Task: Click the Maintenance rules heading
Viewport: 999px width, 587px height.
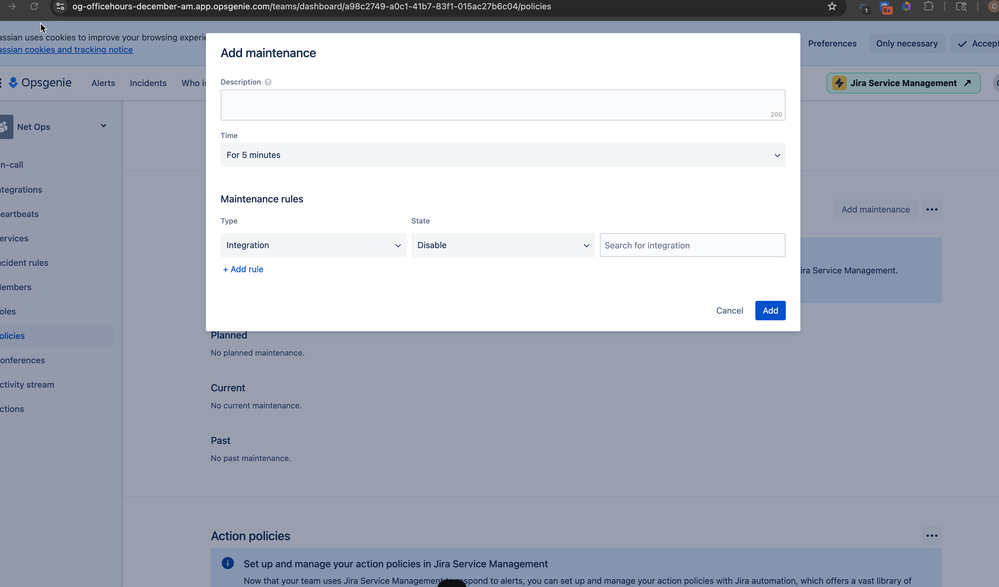Action: (x=262, y=199)
